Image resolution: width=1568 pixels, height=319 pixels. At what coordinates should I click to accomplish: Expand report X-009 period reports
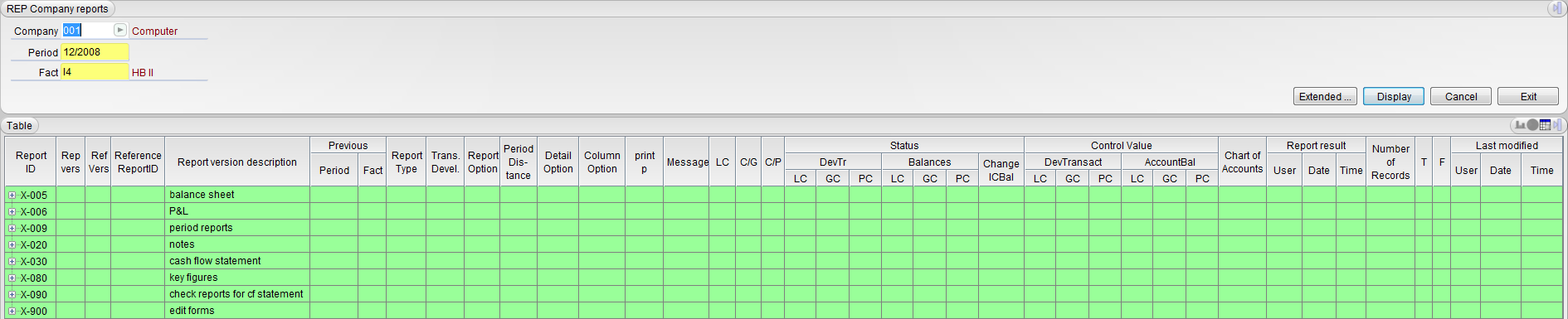coord(12,229)
